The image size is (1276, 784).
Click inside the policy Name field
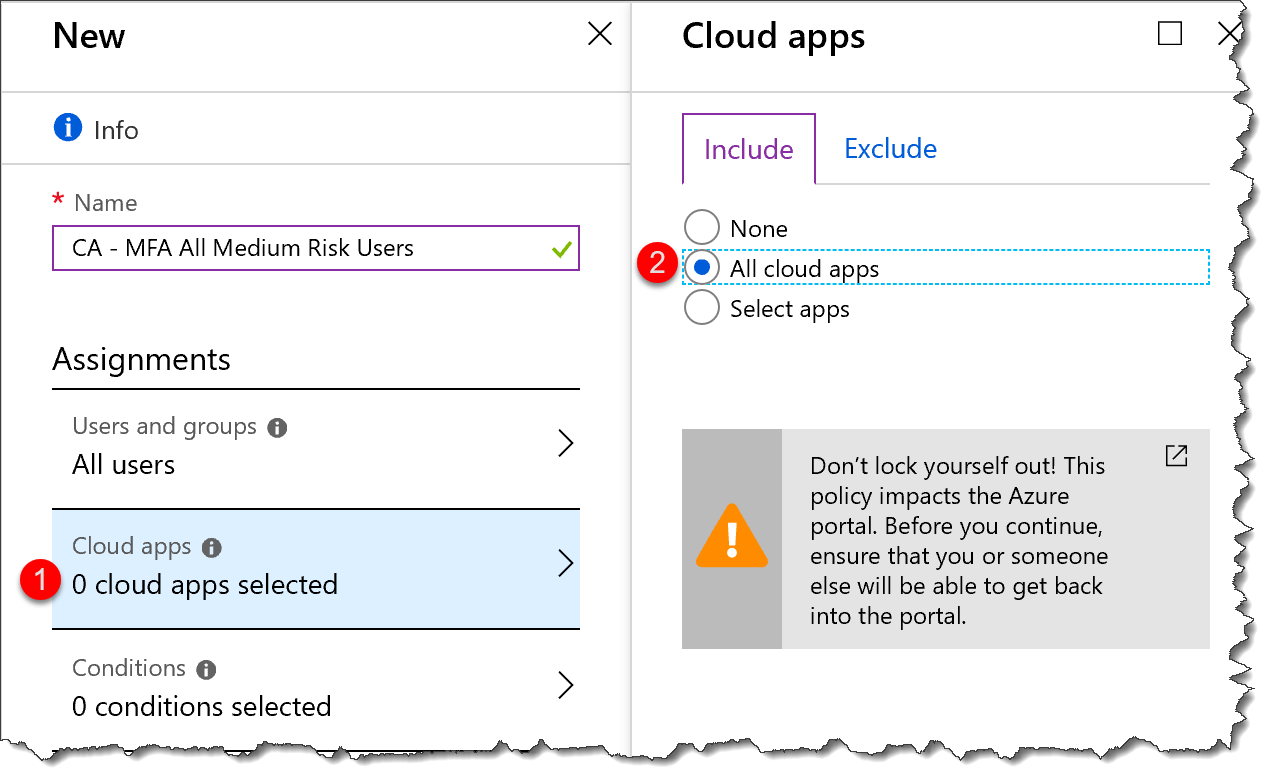click(x=300, y=248)
